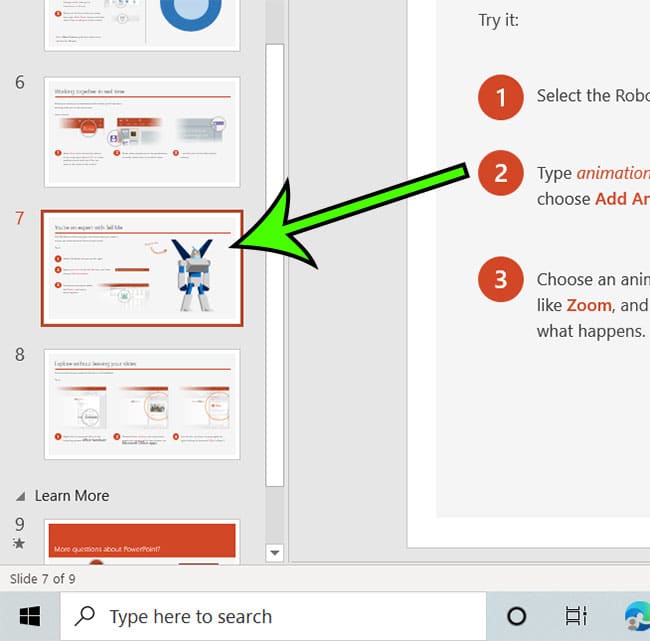The width and height of the screenshot is (650, 641).
Task: Click the 'Type animation' step text
Action: click(x=593, y=173)
